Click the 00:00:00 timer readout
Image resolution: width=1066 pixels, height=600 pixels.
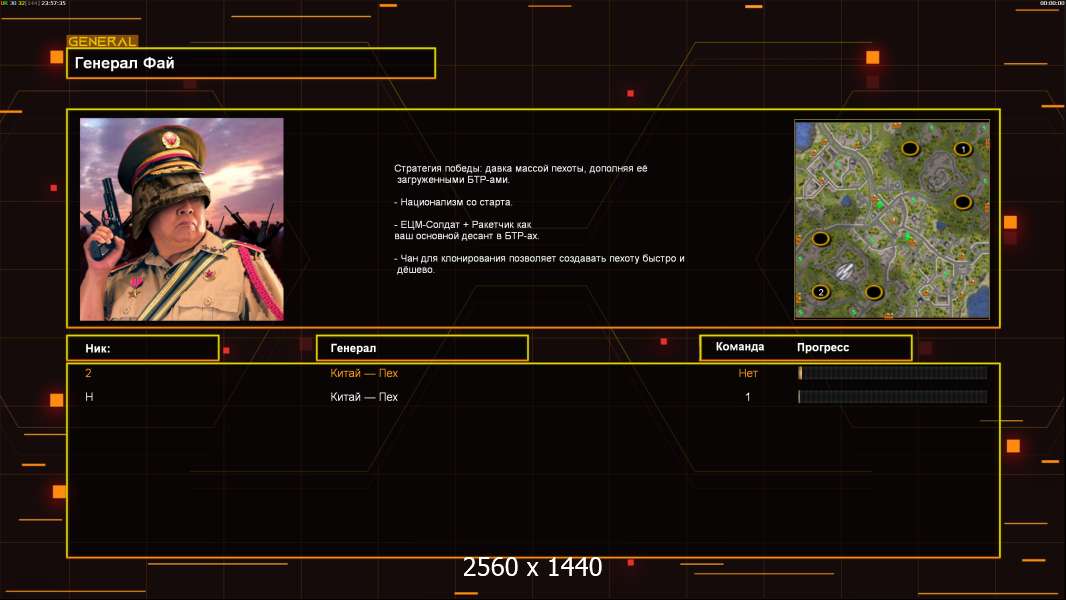click(x=1051, y=3)
